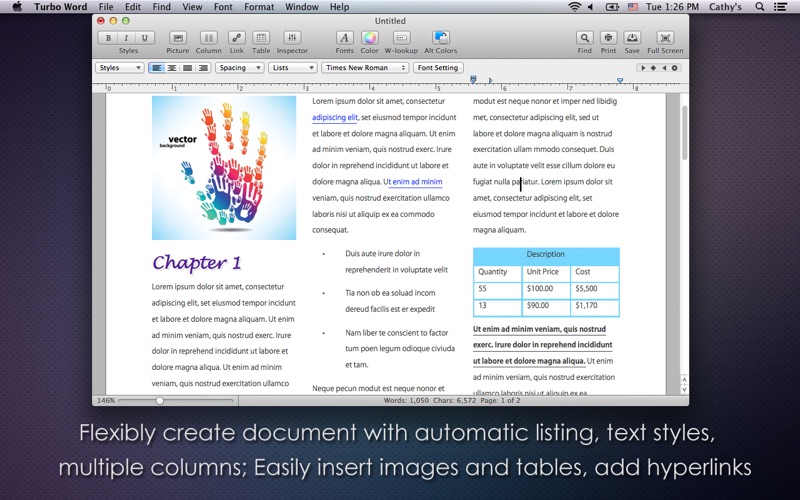The image size is (800, 500).
Task: Click the Font Setting button
Action: coord(438,67)
